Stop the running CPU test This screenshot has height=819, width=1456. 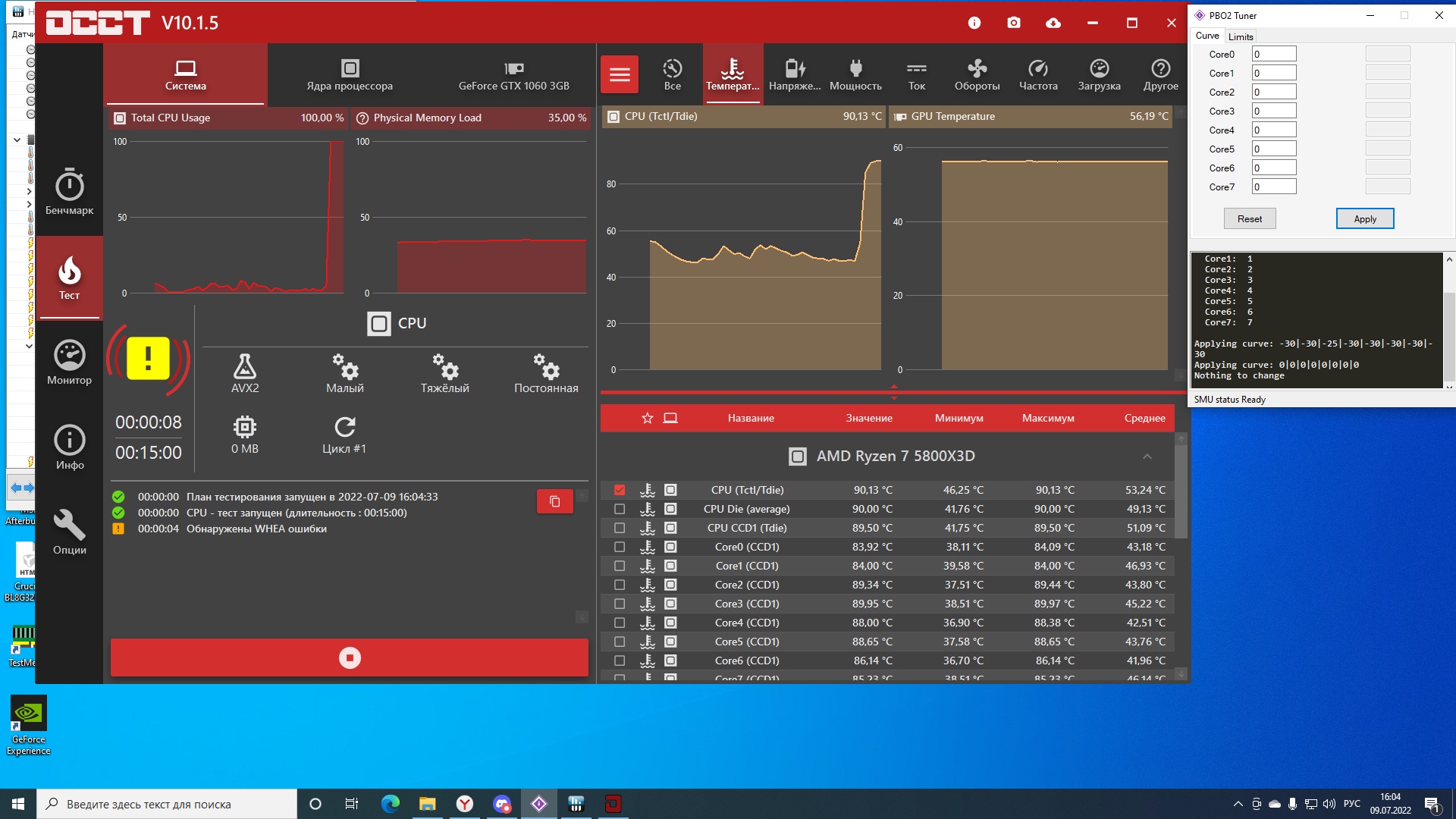tap(349, 657)
